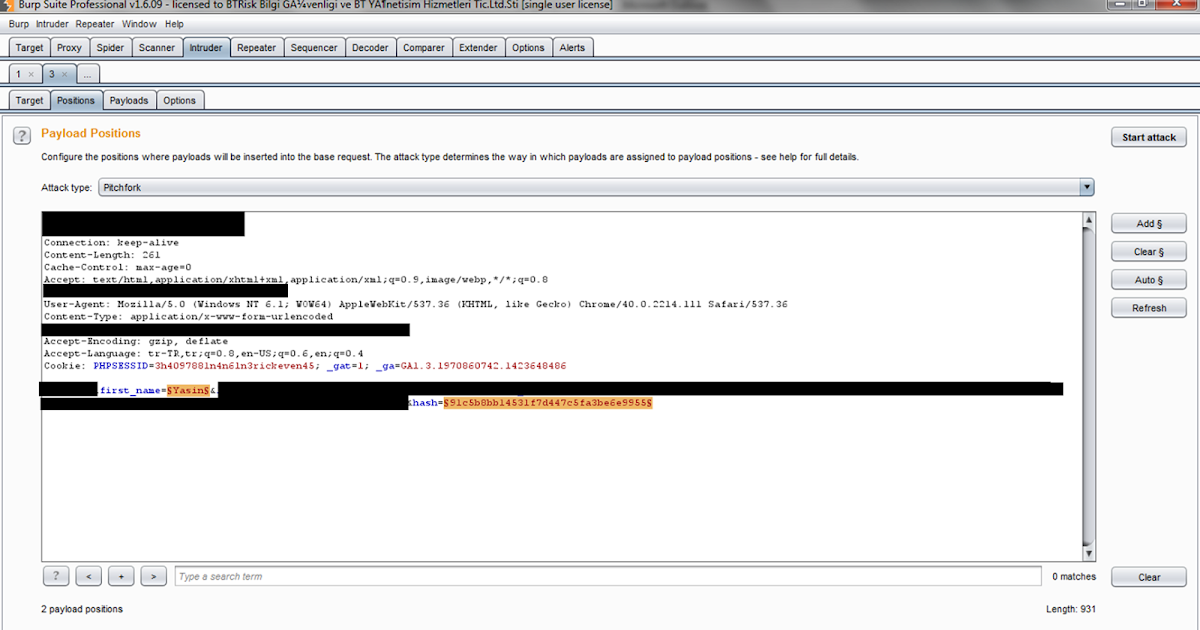This screenshot has height=630, width=1200.
Task: Click the next search match arrow icon
Action: coord(153,576)
